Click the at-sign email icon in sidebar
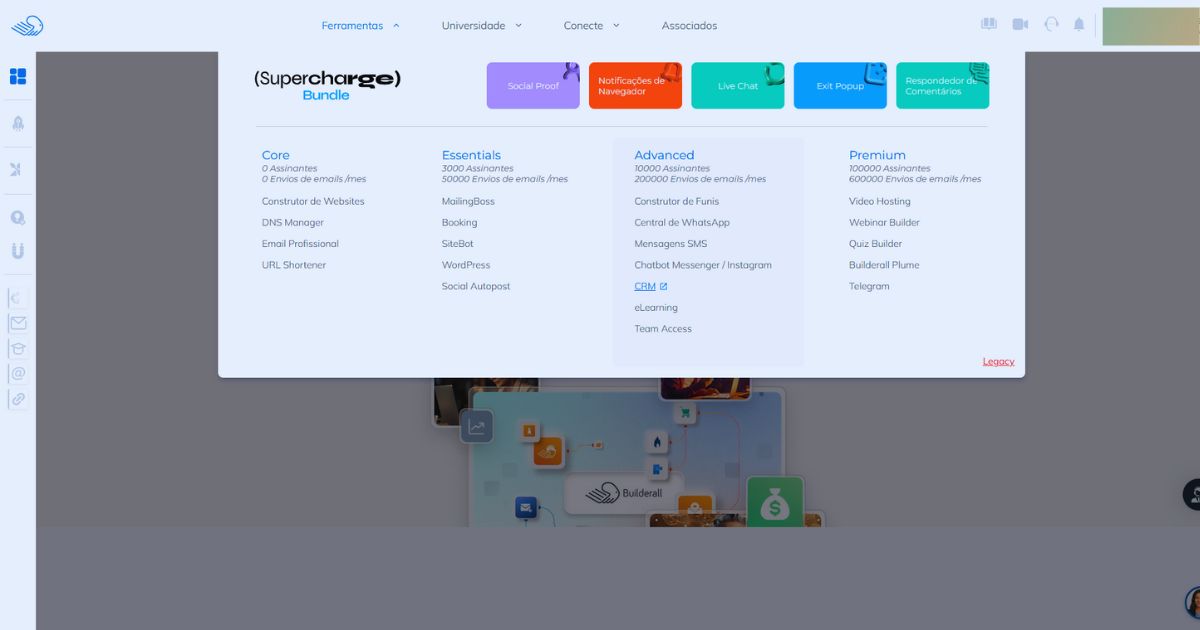The image size is (1200, 630). pos(18,373)
